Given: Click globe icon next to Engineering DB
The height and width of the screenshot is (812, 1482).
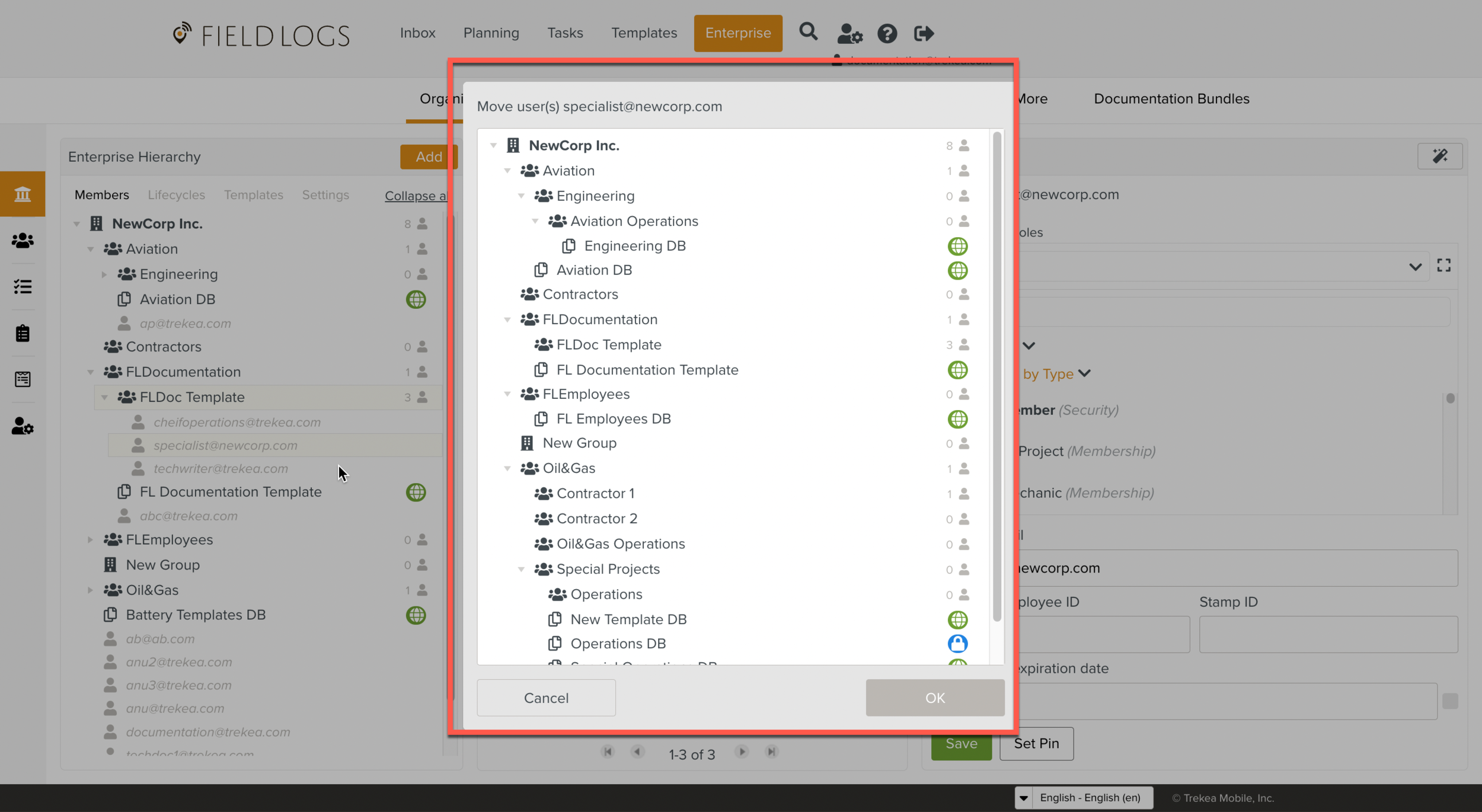Looking at the screenshot, I should [x=957, y=246].
